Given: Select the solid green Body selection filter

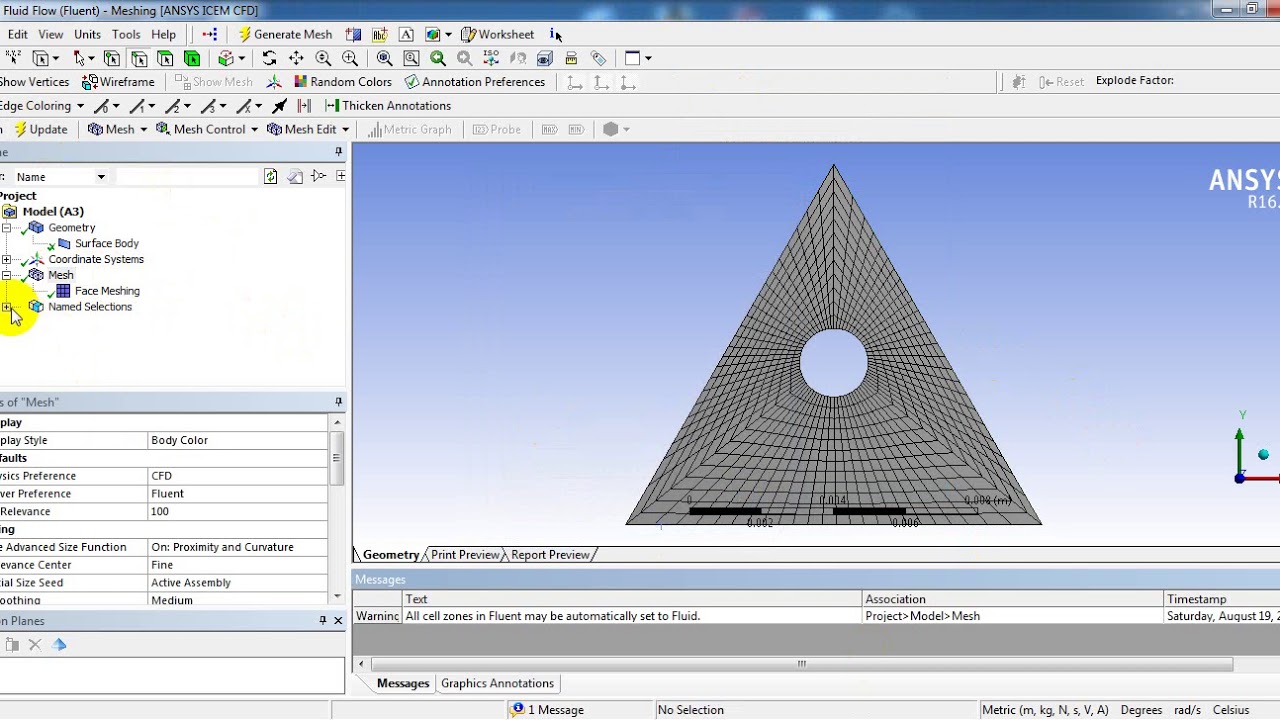Looking at the screenshot, I should coord(192,58).
